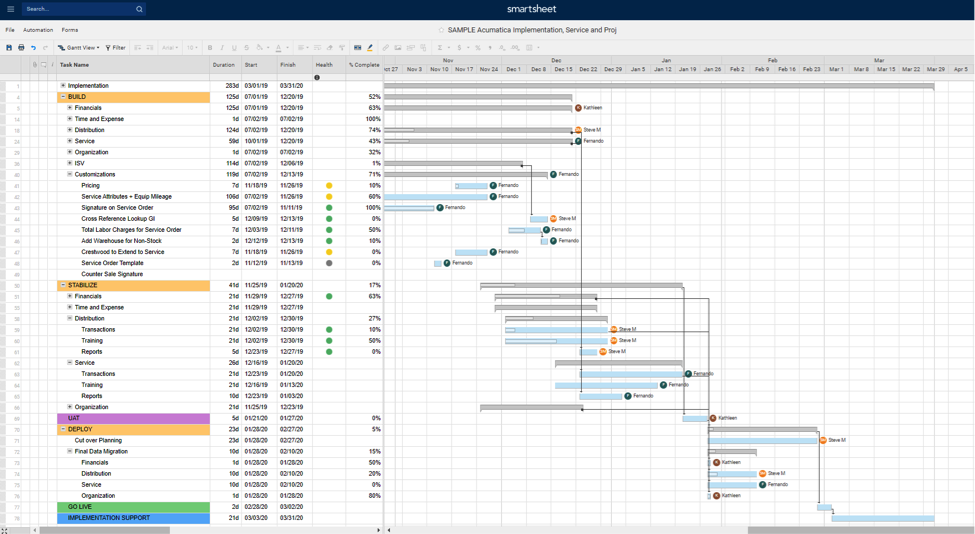Viewport: 975px width, 534px height.
Task: Collapse the Final Data Migration row
Action: click(70, 451)
